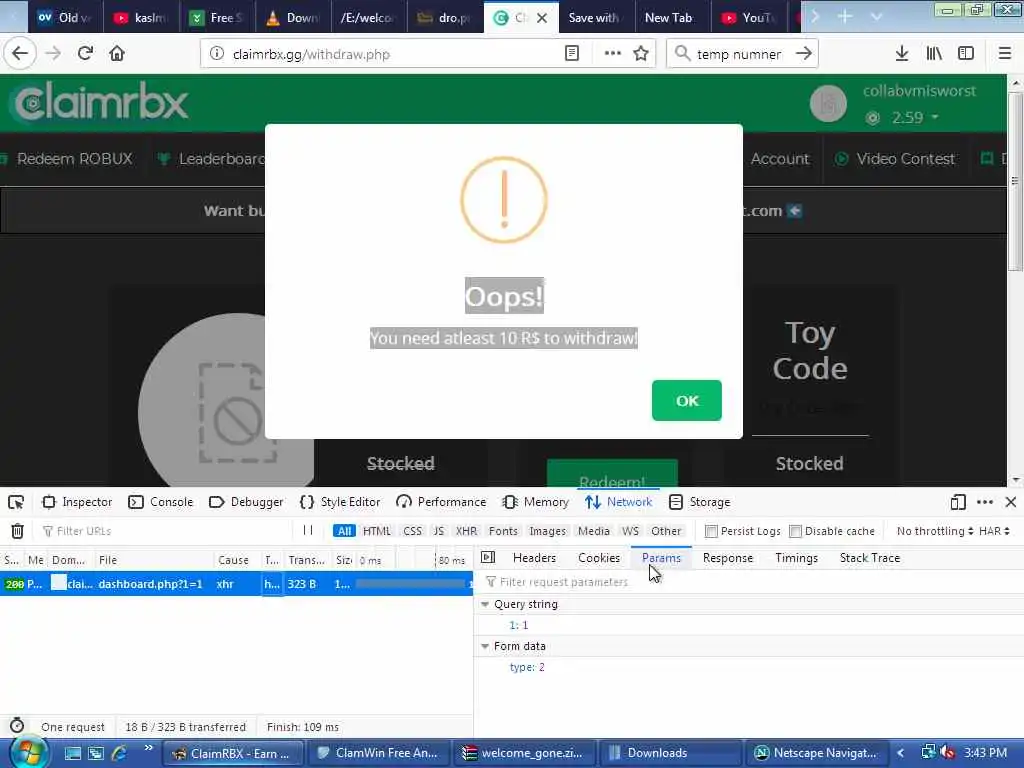Screen dimensions: 1024x768
Task: Open devtools three-dot options menu
Action: pos(985,502)
